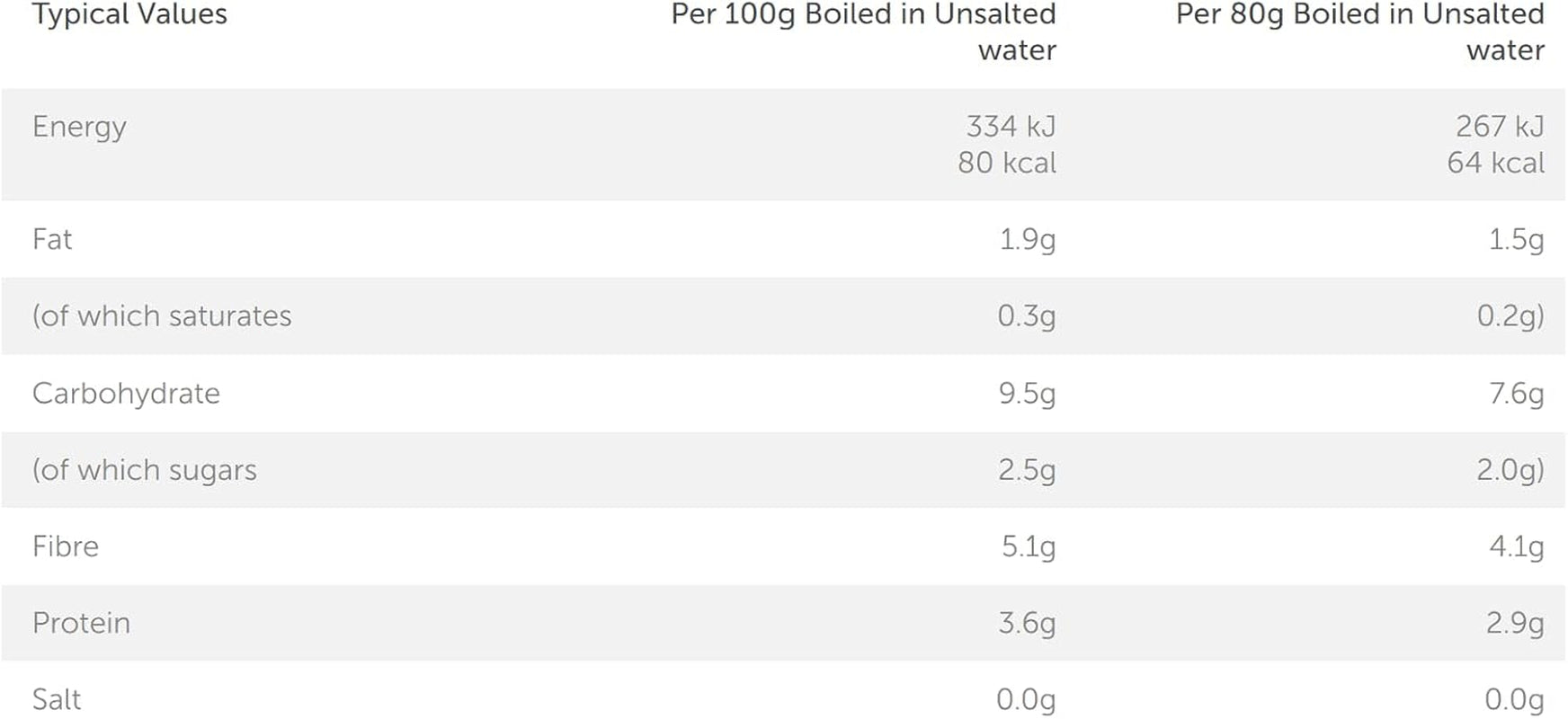Screen dimensions: 1568x719
Task: Click the Typical Values column header
Action: 129,14
